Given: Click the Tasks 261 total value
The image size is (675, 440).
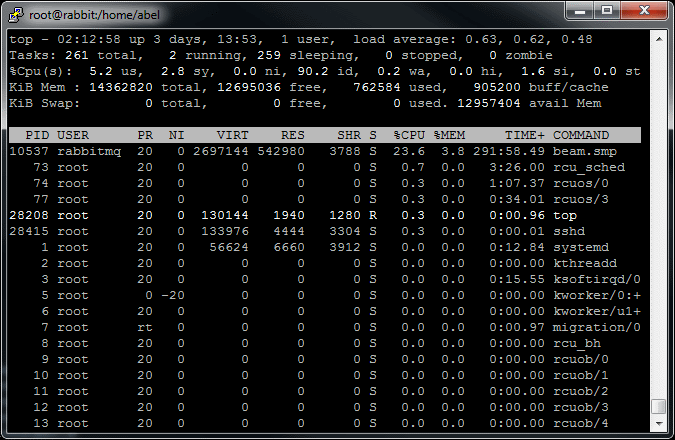Looking at the screenshot, I should coord(77,55).
